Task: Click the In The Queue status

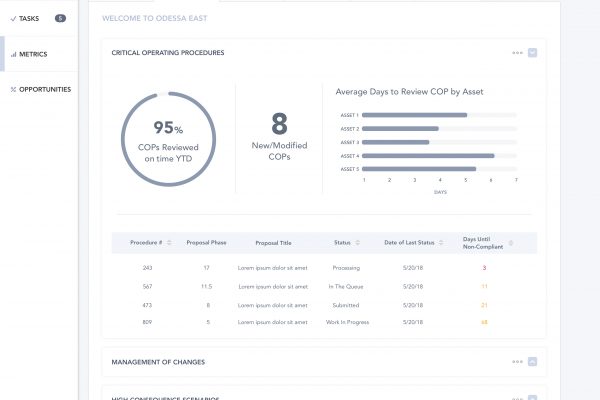Action: point(346,286)
